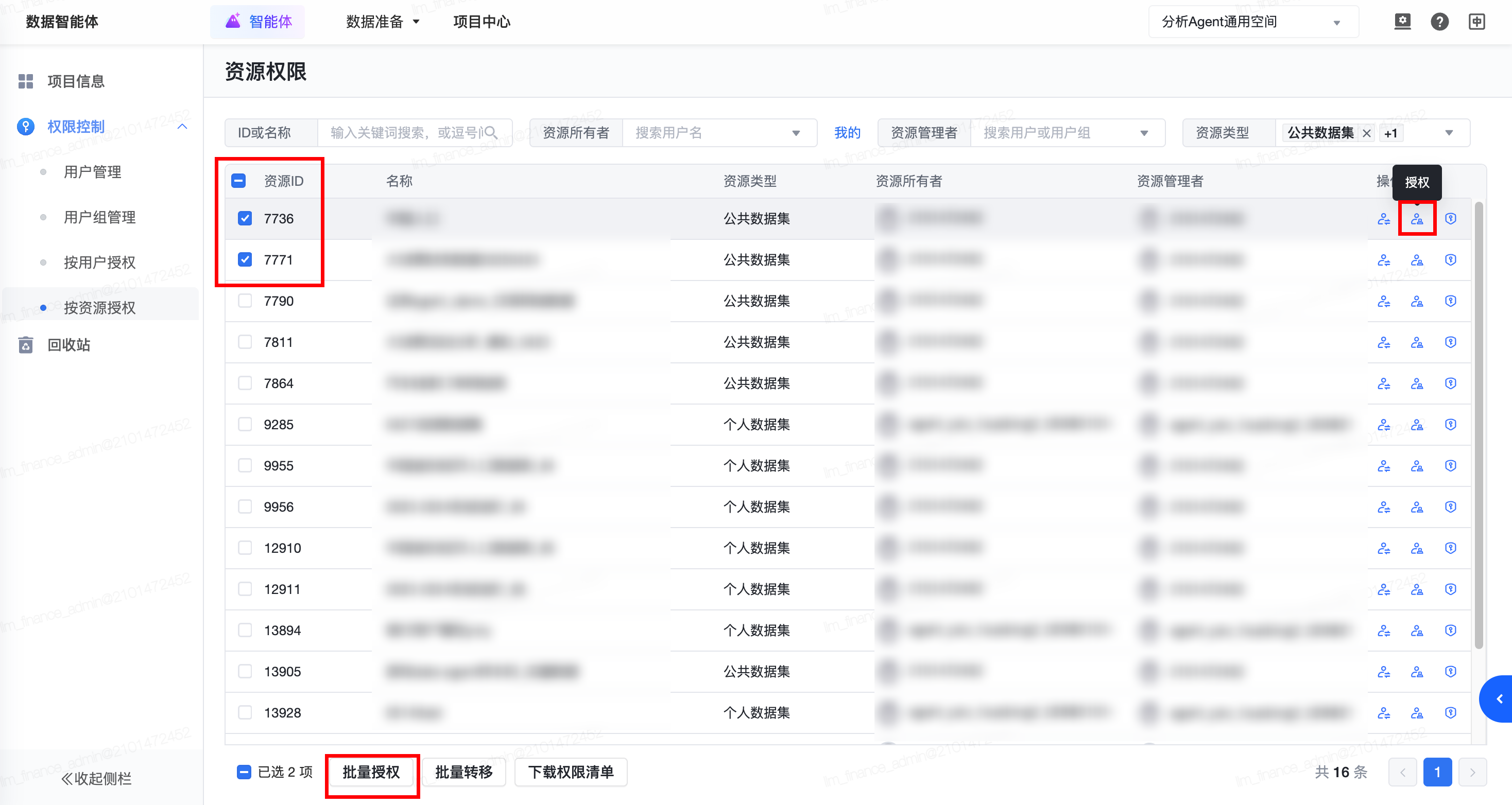
Task: Click the authorize icon in row 13894
Action: (1417, 630)
